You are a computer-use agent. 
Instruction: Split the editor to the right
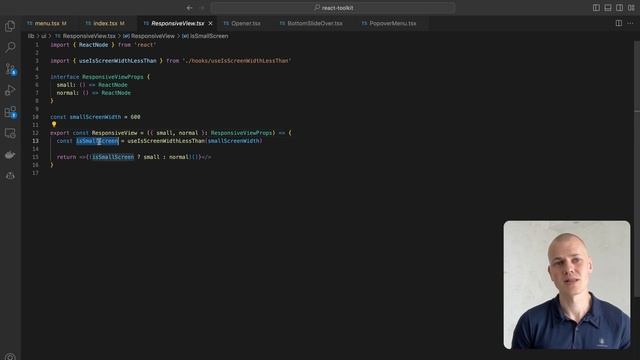(619, 23)
